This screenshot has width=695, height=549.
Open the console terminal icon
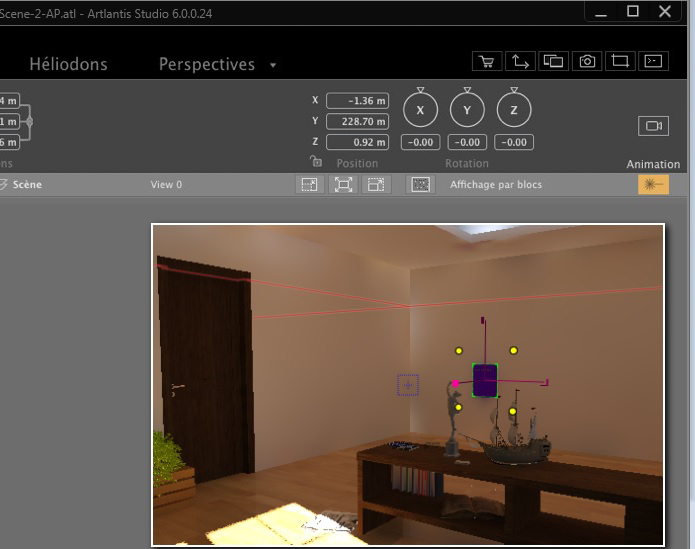pyautogui.click(x=653, y=61)
